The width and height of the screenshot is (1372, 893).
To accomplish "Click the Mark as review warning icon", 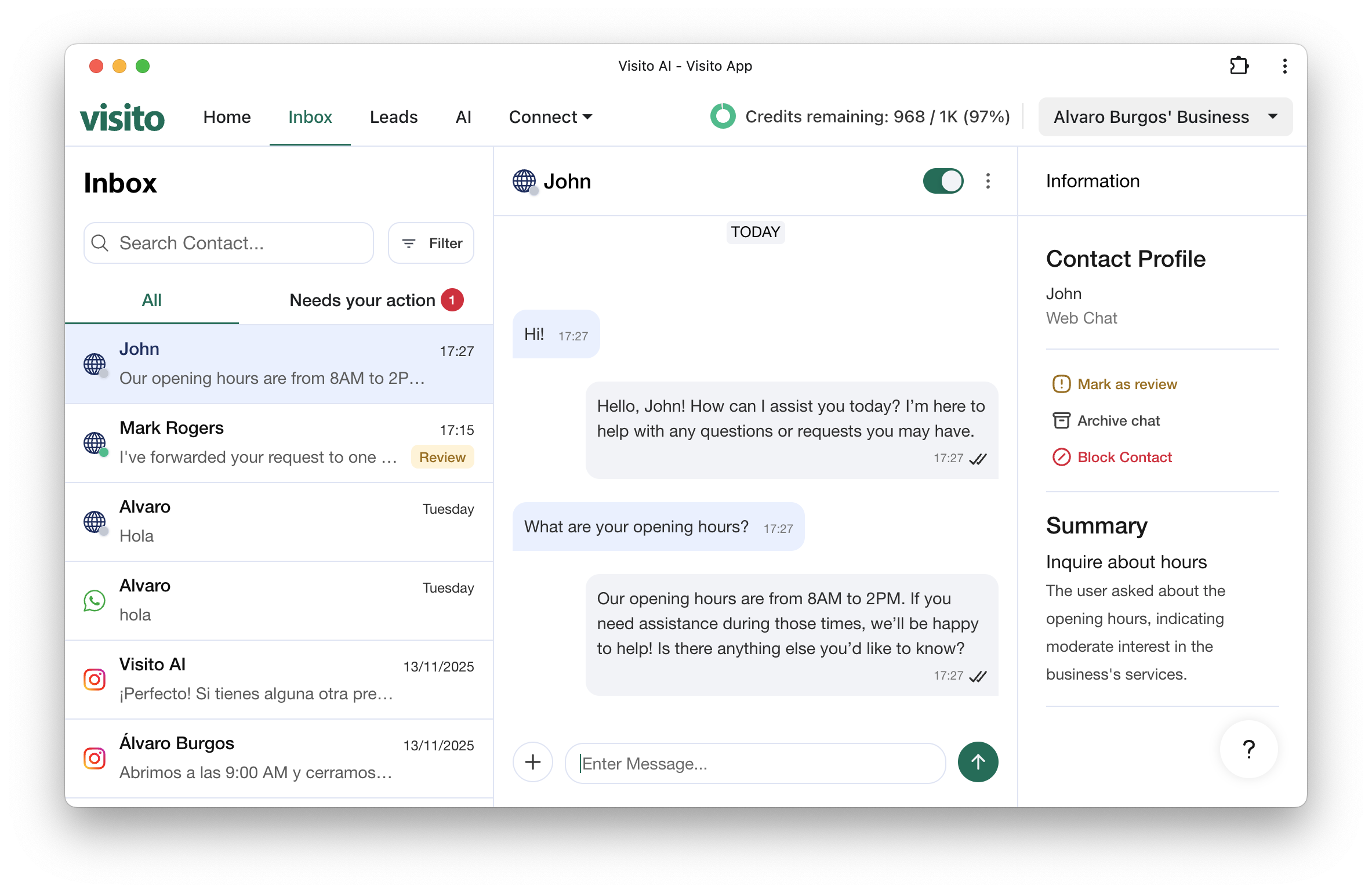I will coord(1062,383).
